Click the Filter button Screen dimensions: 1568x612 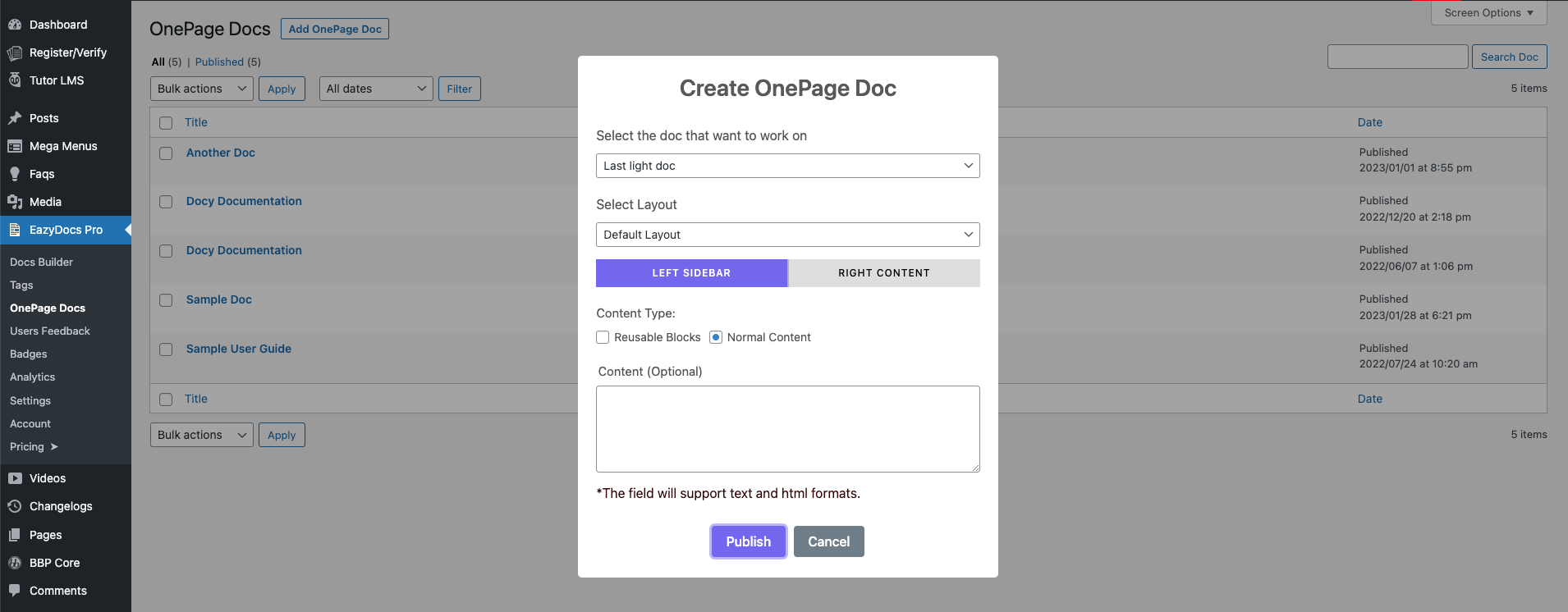point(460,89)
